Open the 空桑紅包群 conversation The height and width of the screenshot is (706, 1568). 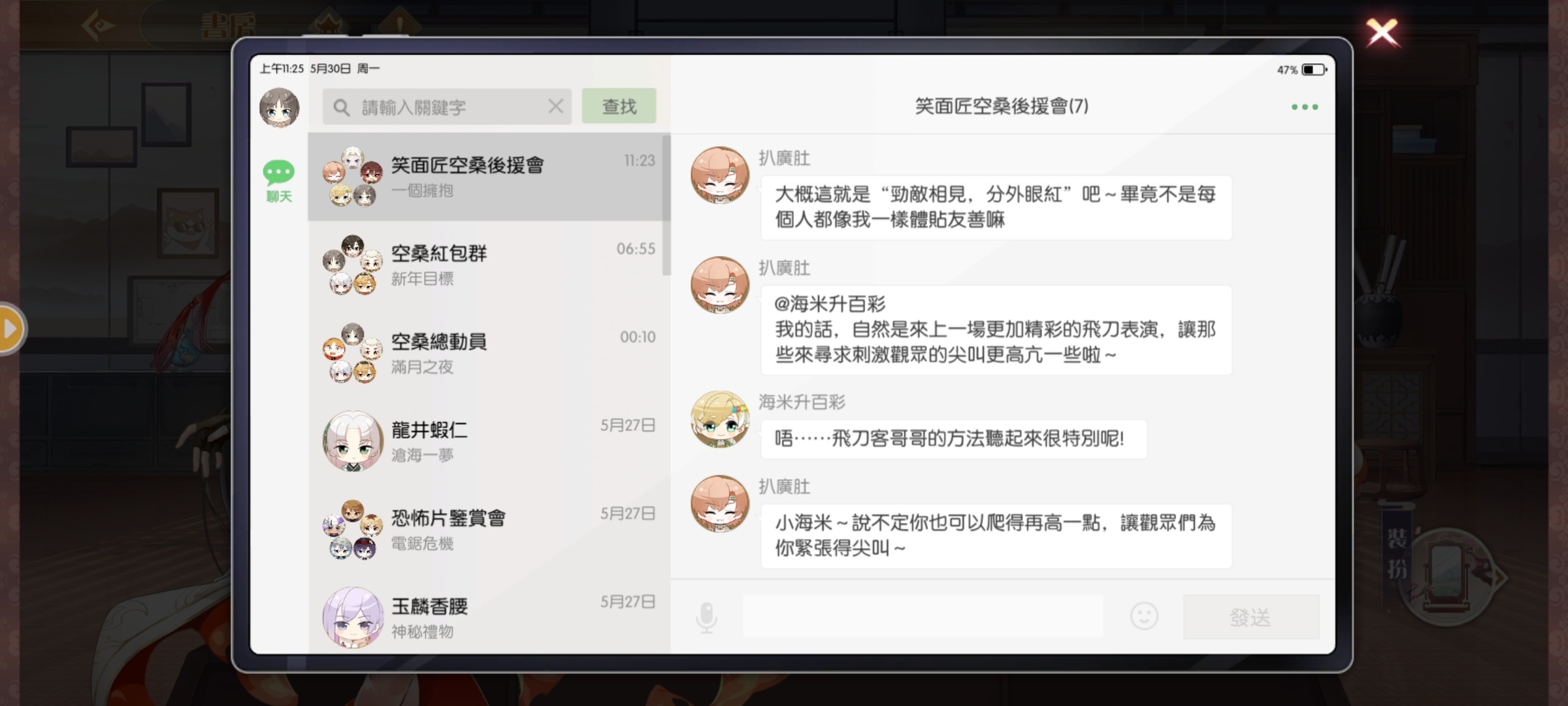pyautogui.click(x=486, y=265)
